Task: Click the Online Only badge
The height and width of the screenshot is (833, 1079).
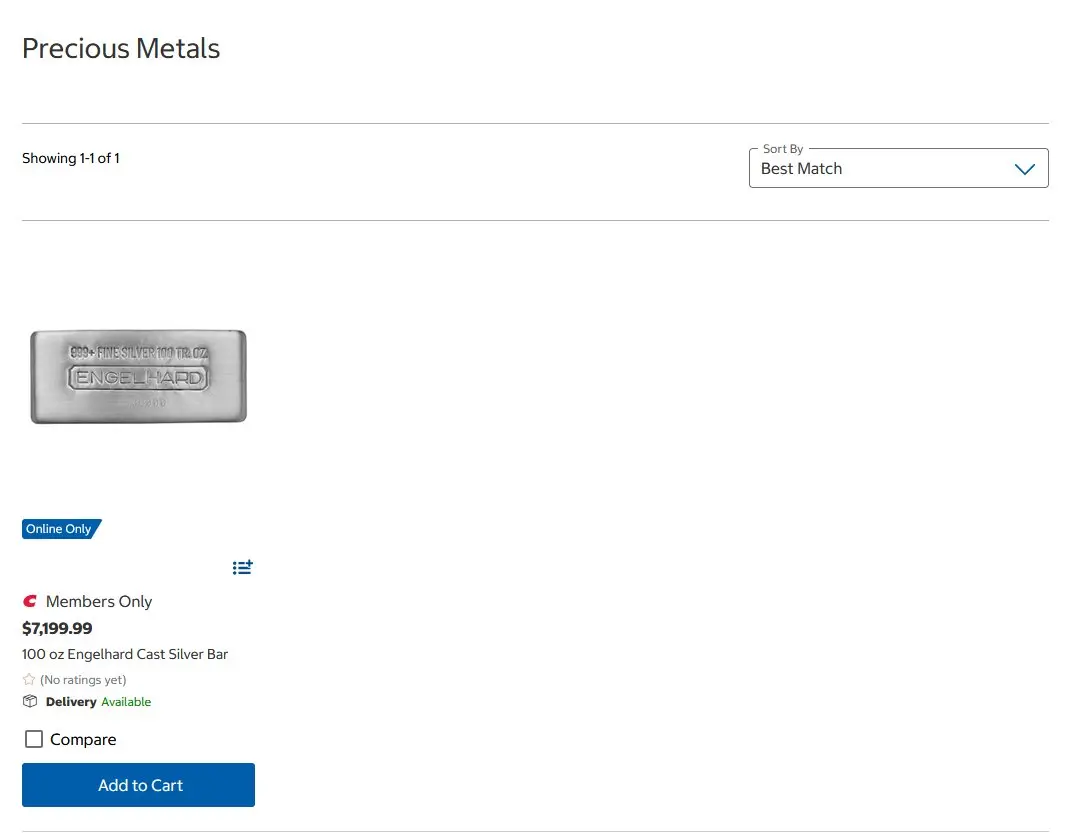Action: 61,529
